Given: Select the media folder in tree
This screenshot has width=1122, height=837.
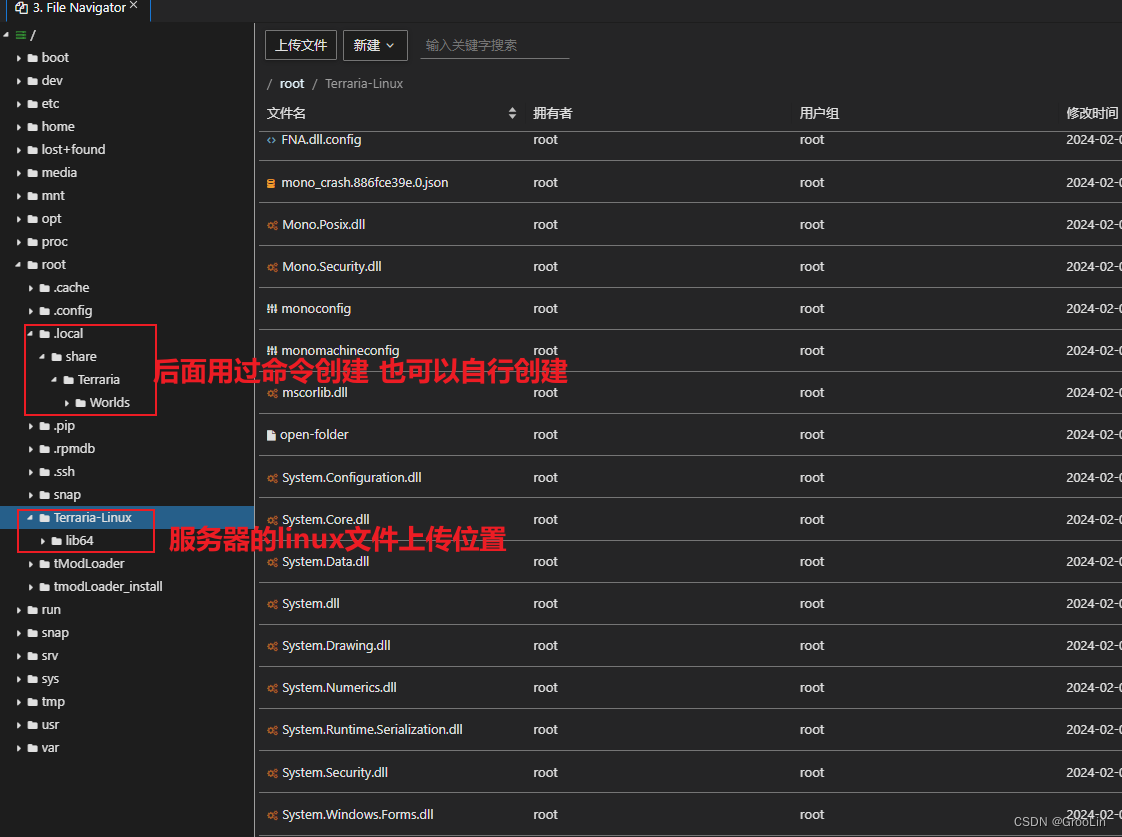Looking at the screenshot, I should [x=59, y=173].
